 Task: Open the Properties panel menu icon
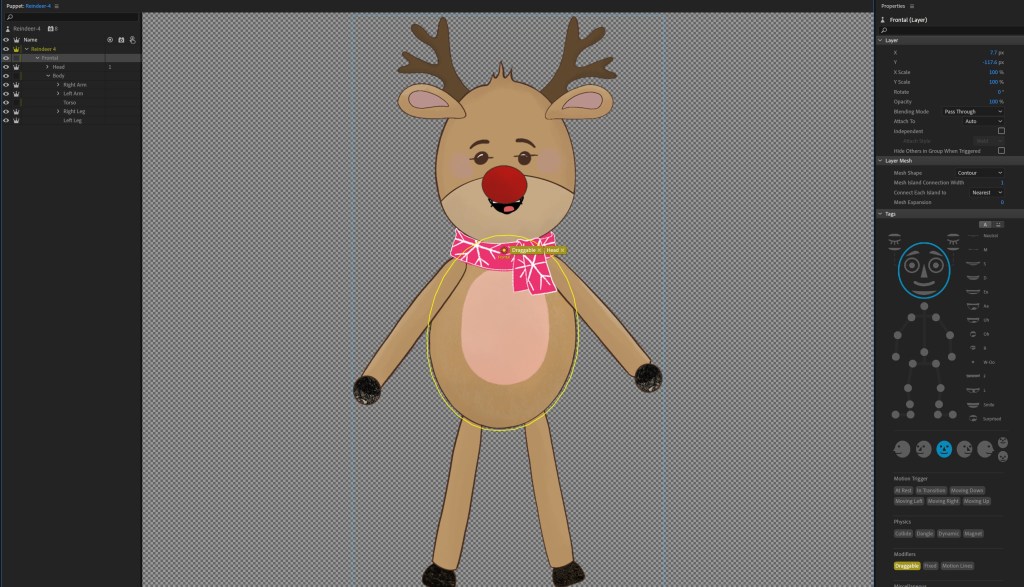[x=912, y=5]
